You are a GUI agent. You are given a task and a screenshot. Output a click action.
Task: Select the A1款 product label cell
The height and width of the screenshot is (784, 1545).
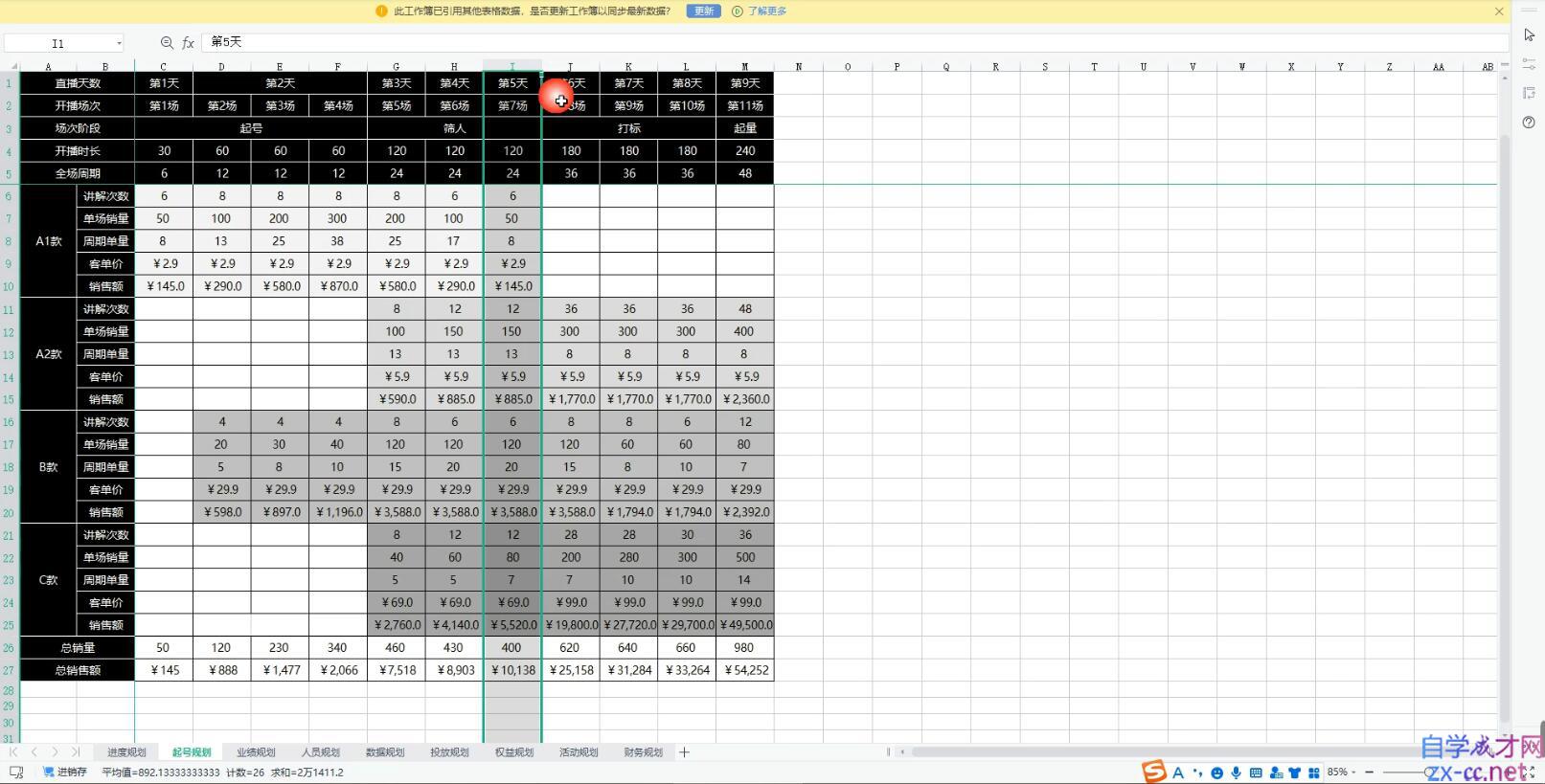[48, 241]
